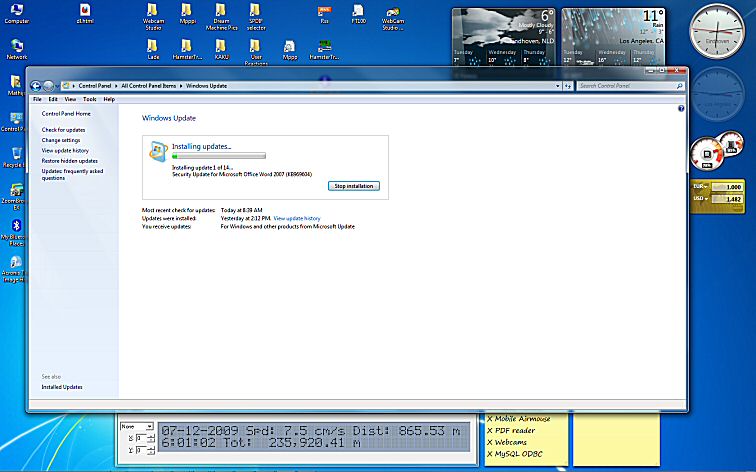Click Stop installation button

click(354, 186)
